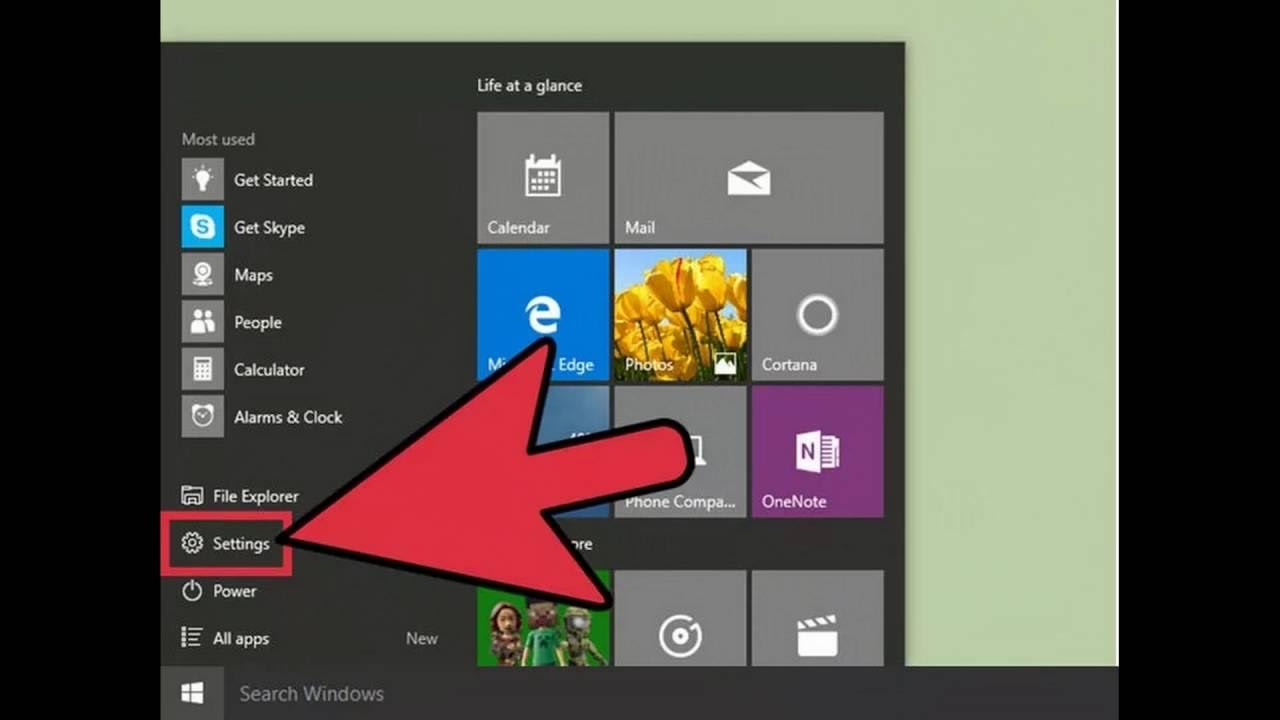Open the Cortana tile
This screenshot has width=1280, height=720.
click(x=817, y=315)
